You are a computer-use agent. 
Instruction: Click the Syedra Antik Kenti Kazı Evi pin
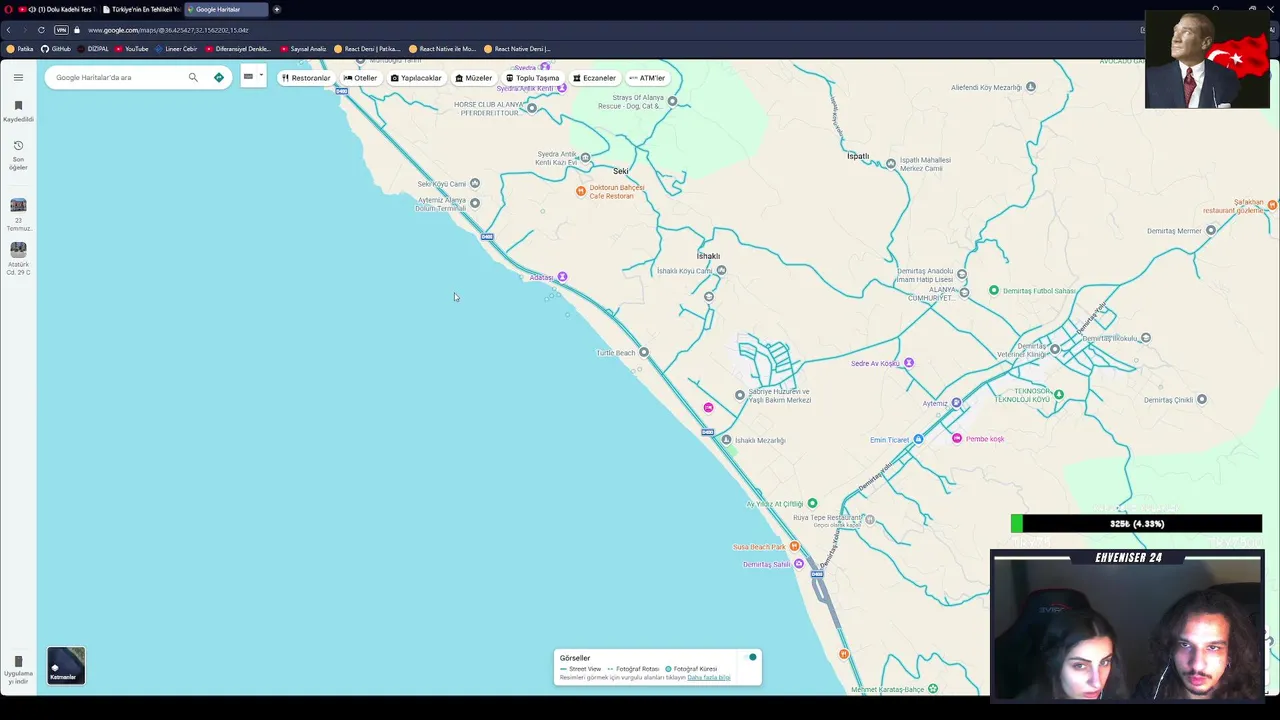point(585,157)
